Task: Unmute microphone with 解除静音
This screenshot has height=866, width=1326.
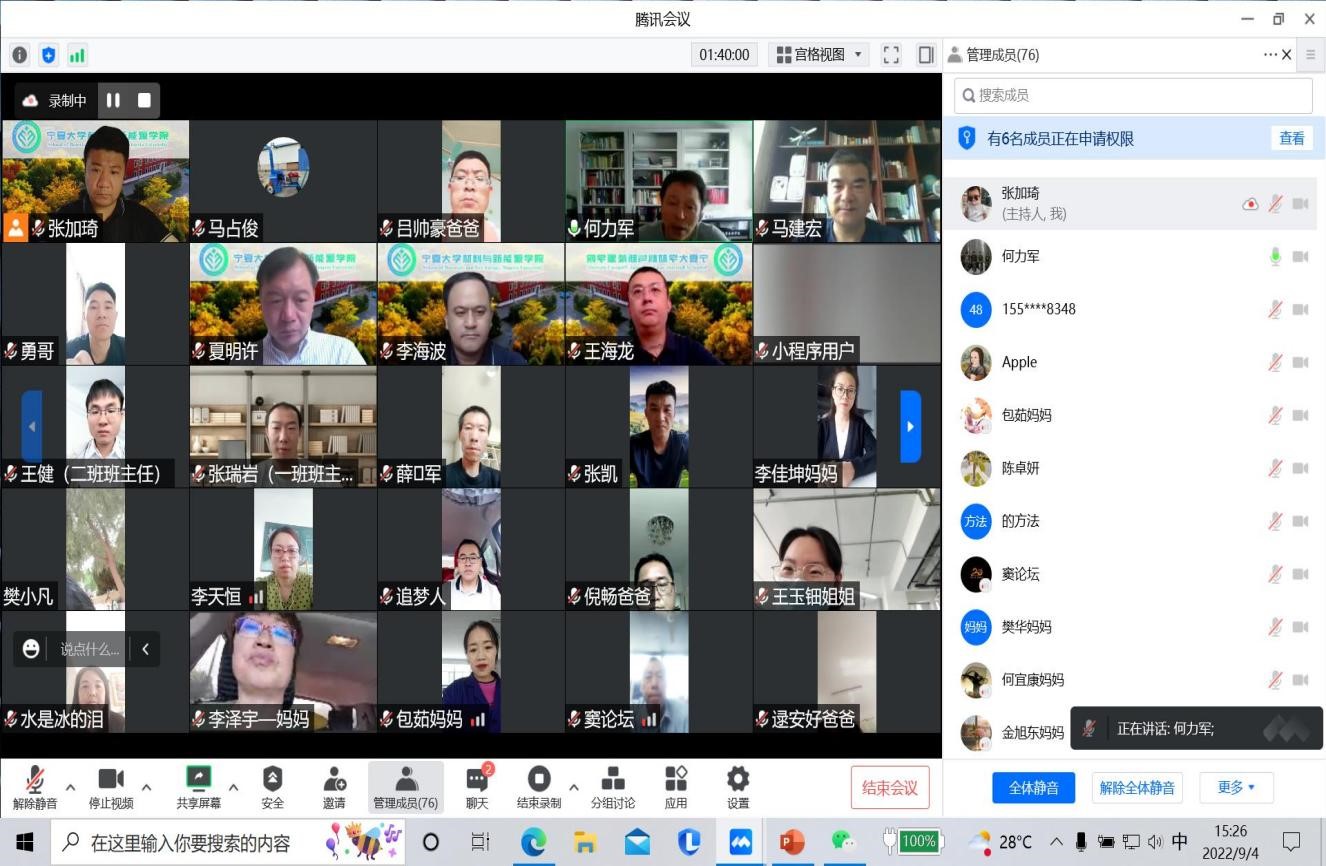Action: 35,786
